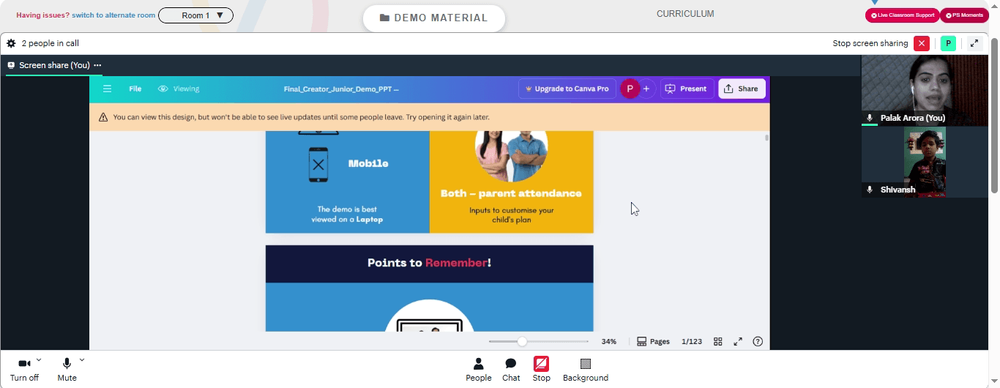This screenshot has height=388, width=1000.
Task: Click Both – parent attendance text
Action: (x=511, y=193)
